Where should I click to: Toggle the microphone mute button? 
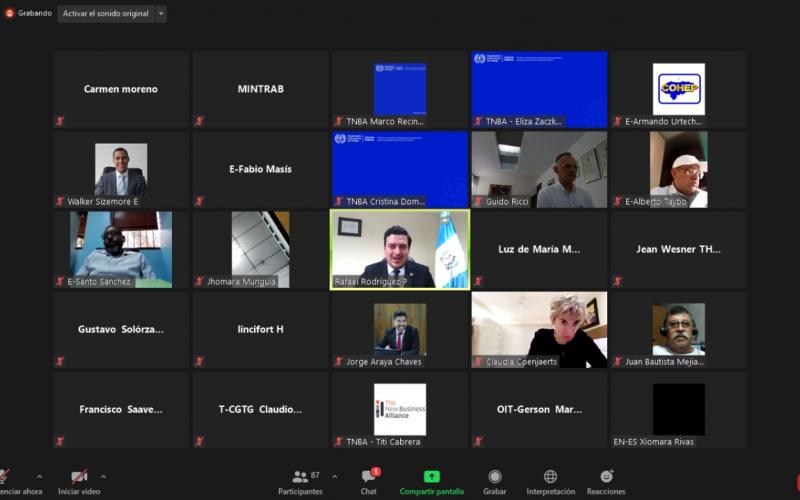click(x=5, y=478)
